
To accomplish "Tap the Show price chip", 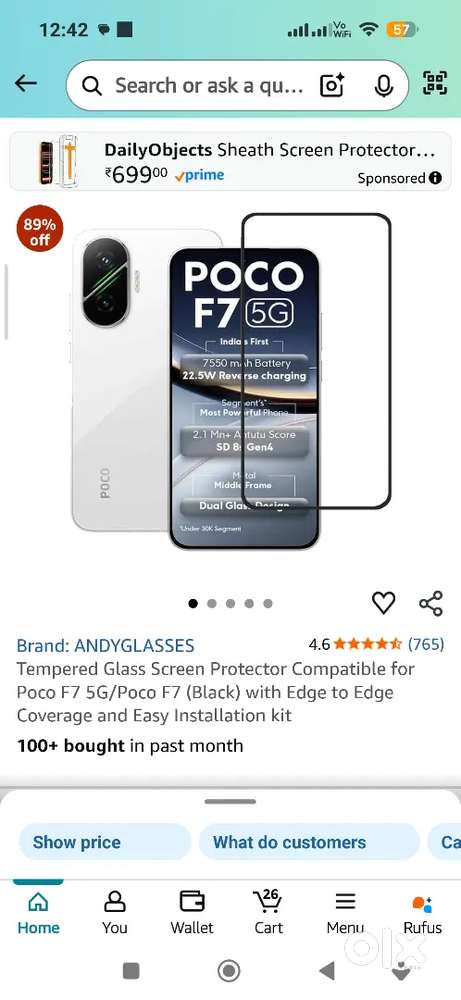I will click(105, 842).
